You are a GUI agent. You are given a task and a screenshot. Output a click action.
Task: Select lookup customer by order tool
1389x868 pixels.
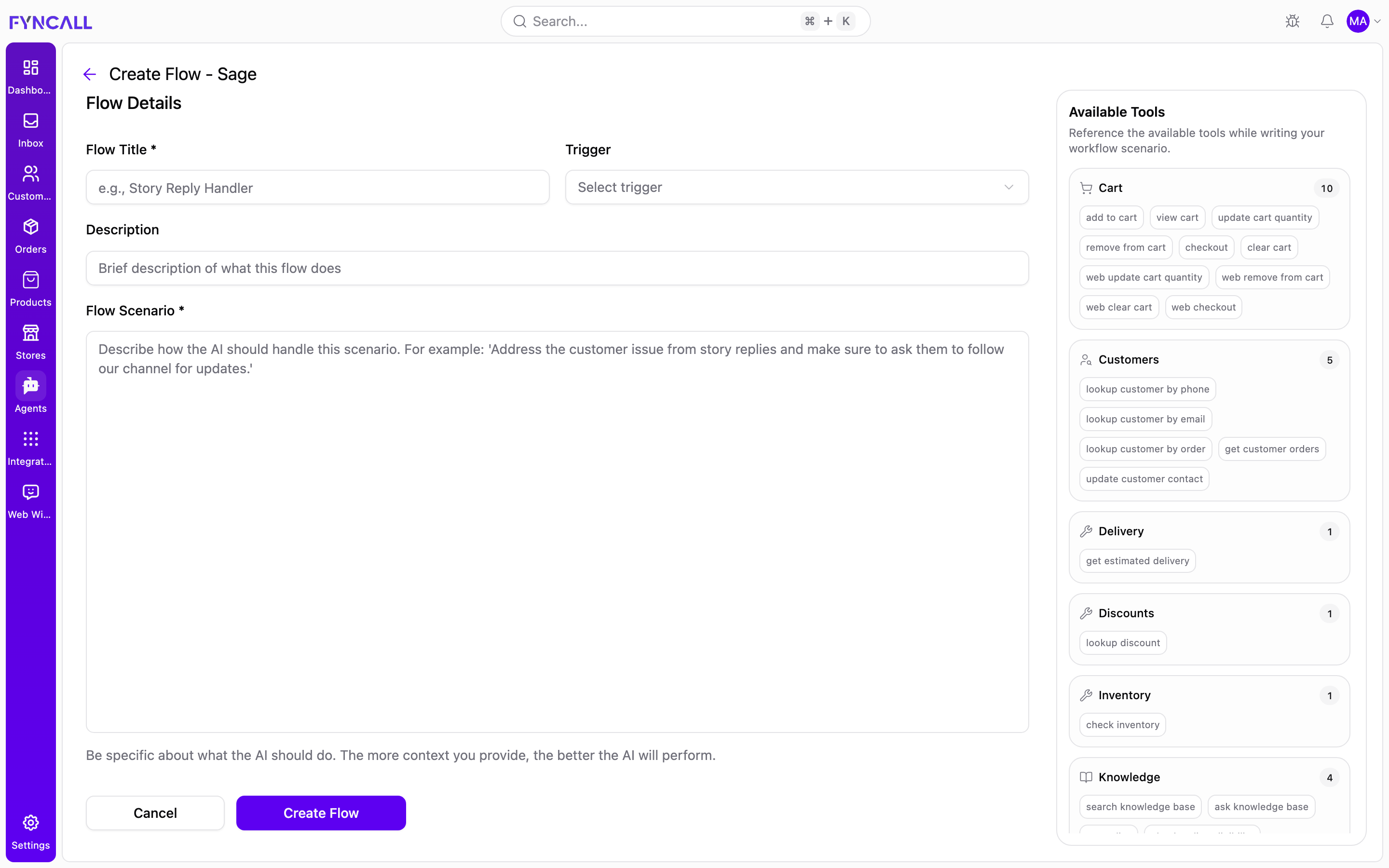tap(1145, 449)
